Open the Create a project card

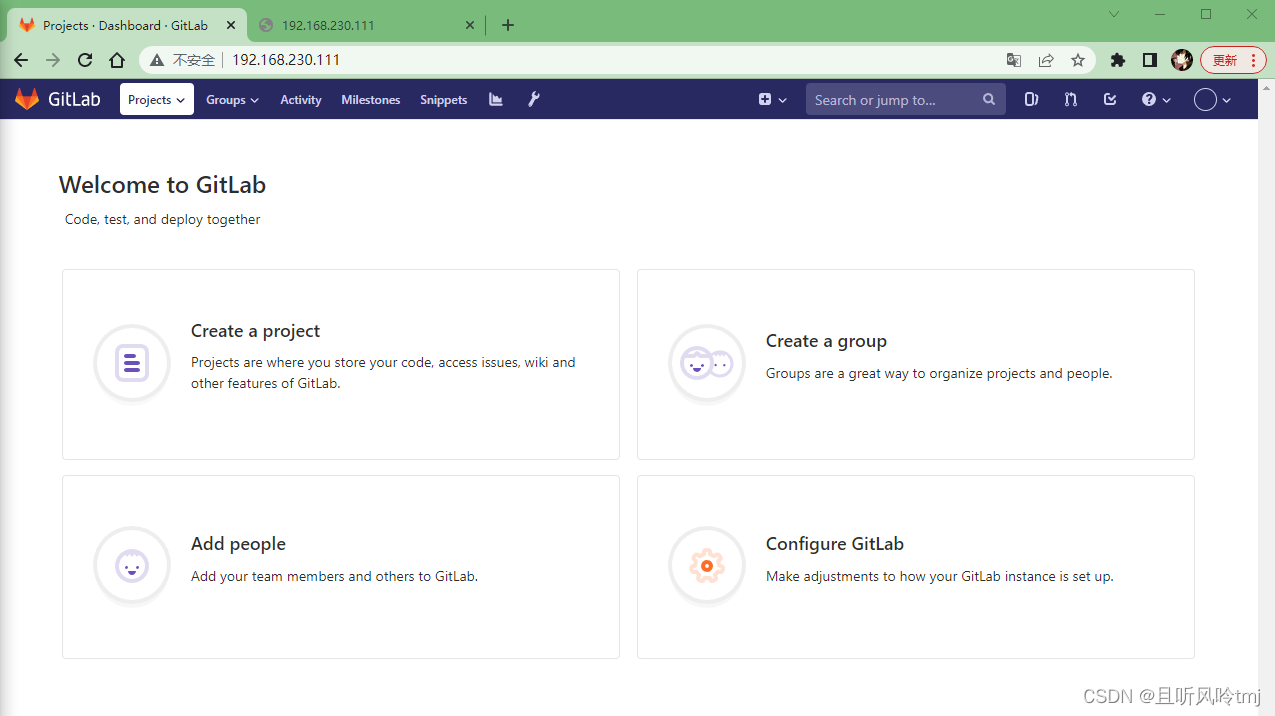(341, 364)
